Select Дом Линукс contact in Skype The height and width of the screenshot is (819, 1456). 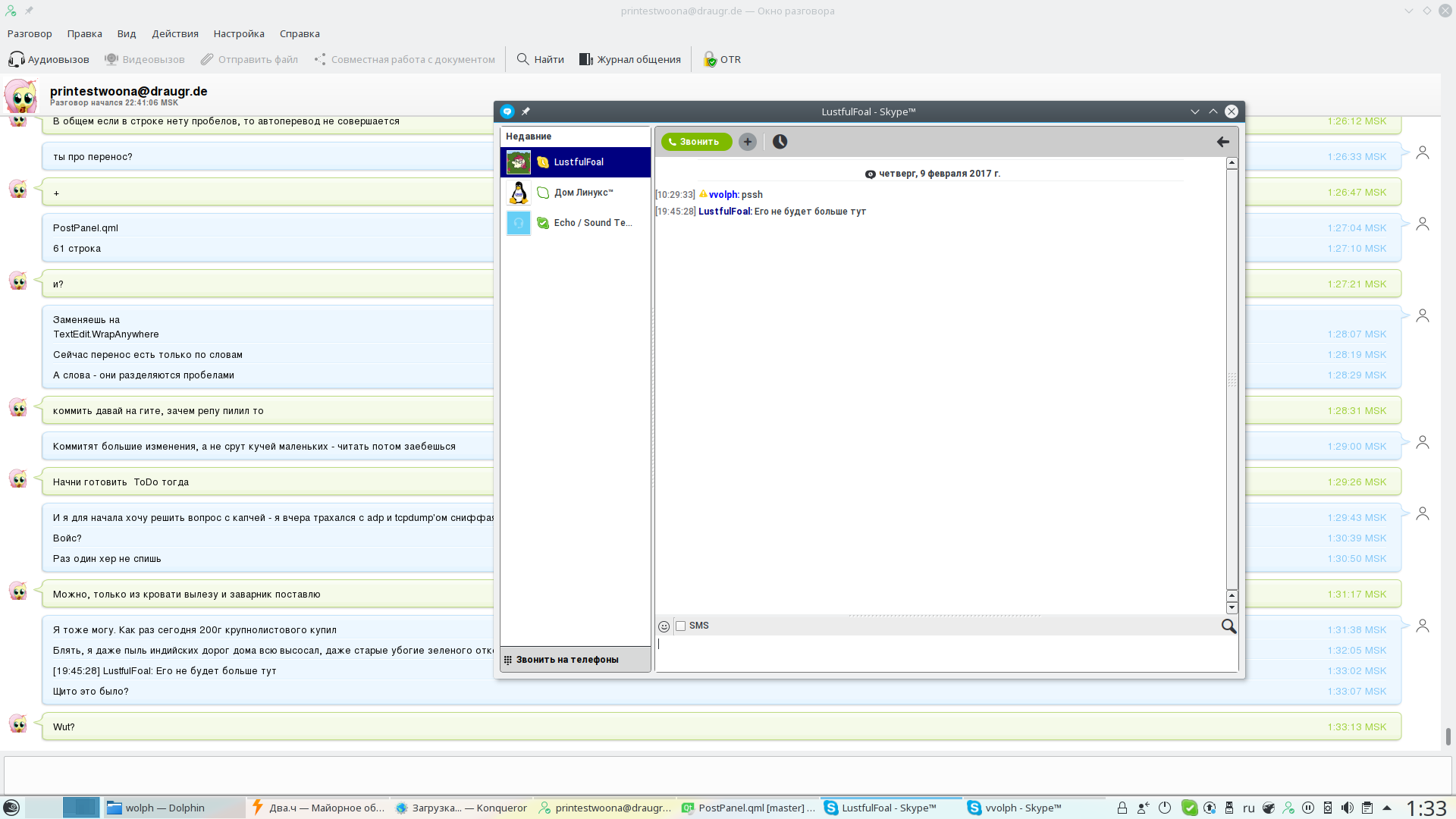point(576,193)
